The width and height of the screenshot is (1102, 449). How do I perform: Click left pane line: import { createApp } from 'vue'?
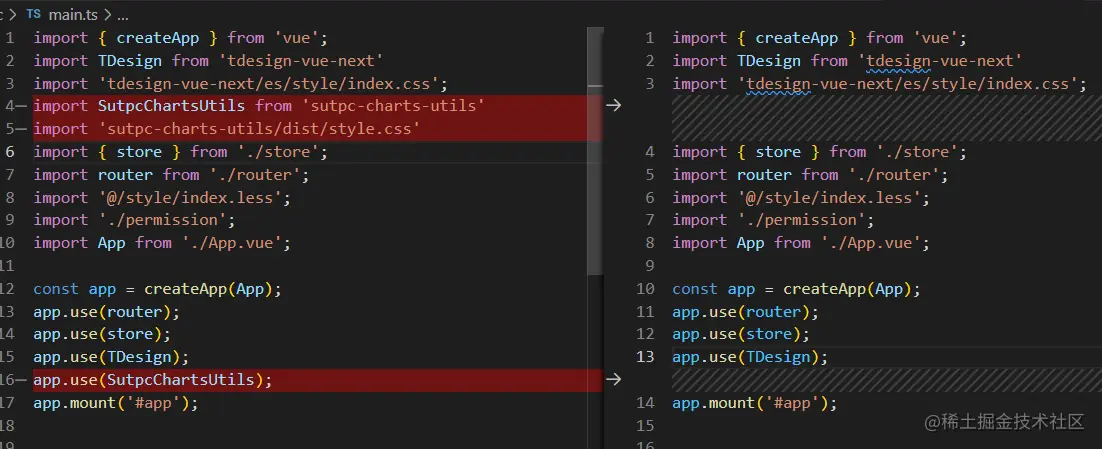tap(181, 38)
